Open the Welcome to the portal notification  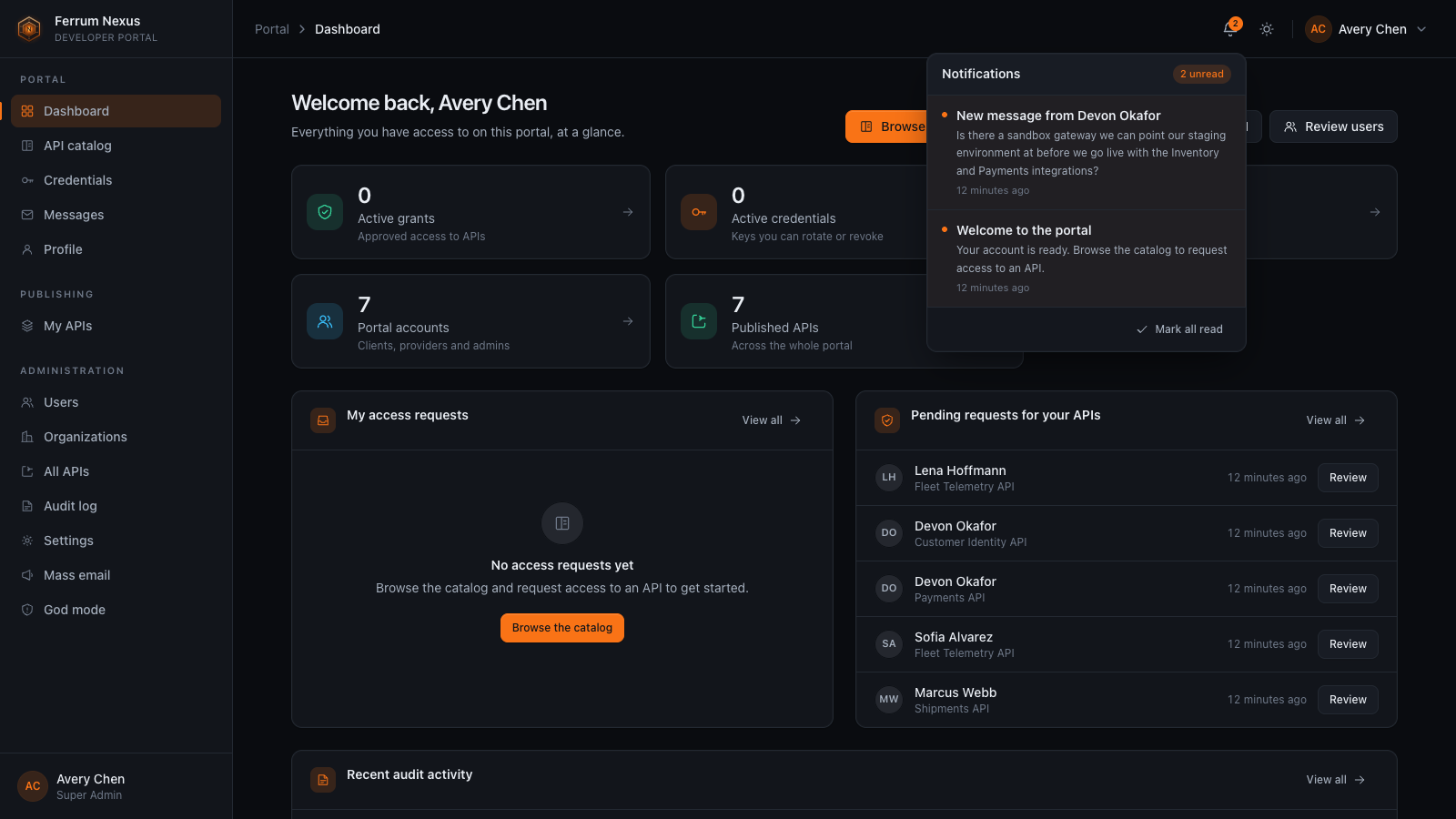tap(1087, 258)
